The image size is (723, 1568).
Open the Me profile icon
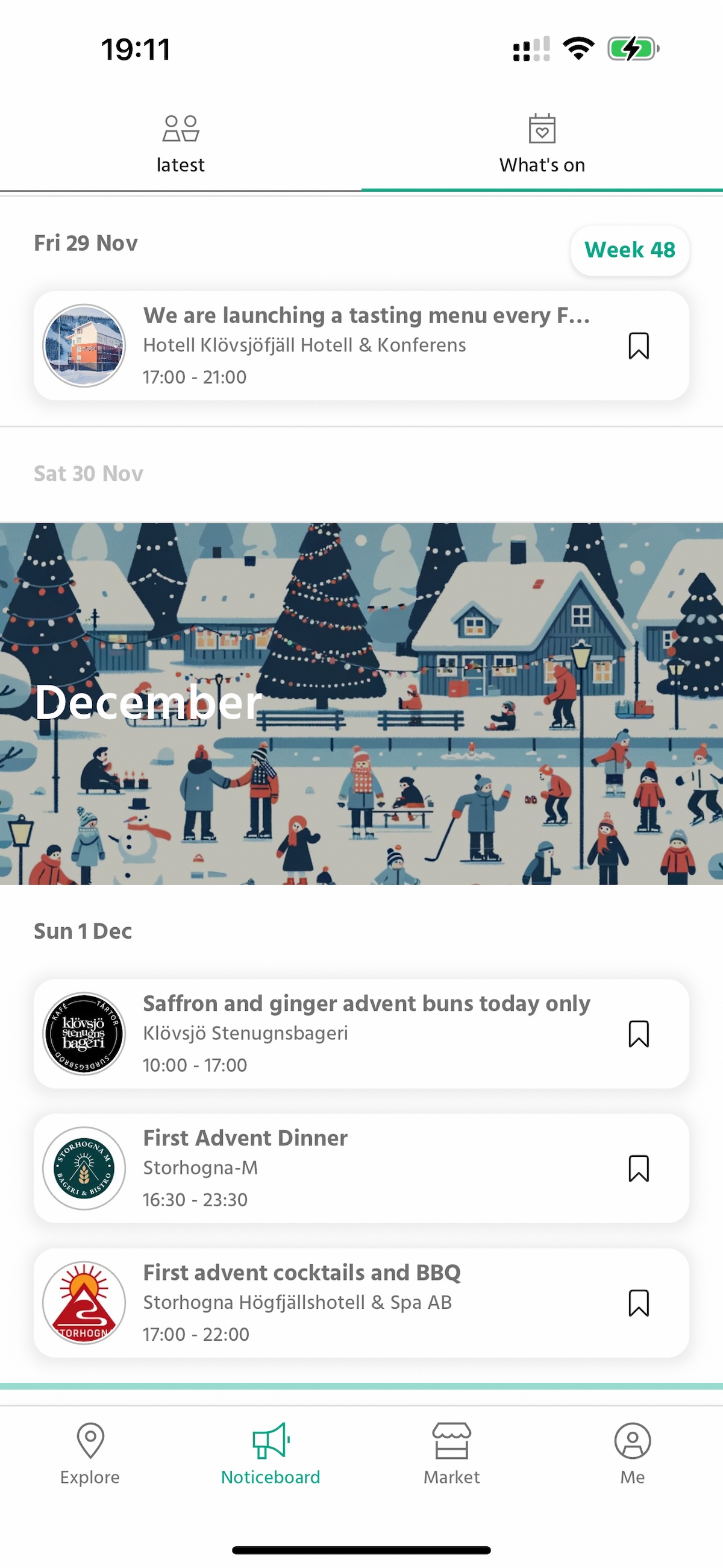[632, 1440]
